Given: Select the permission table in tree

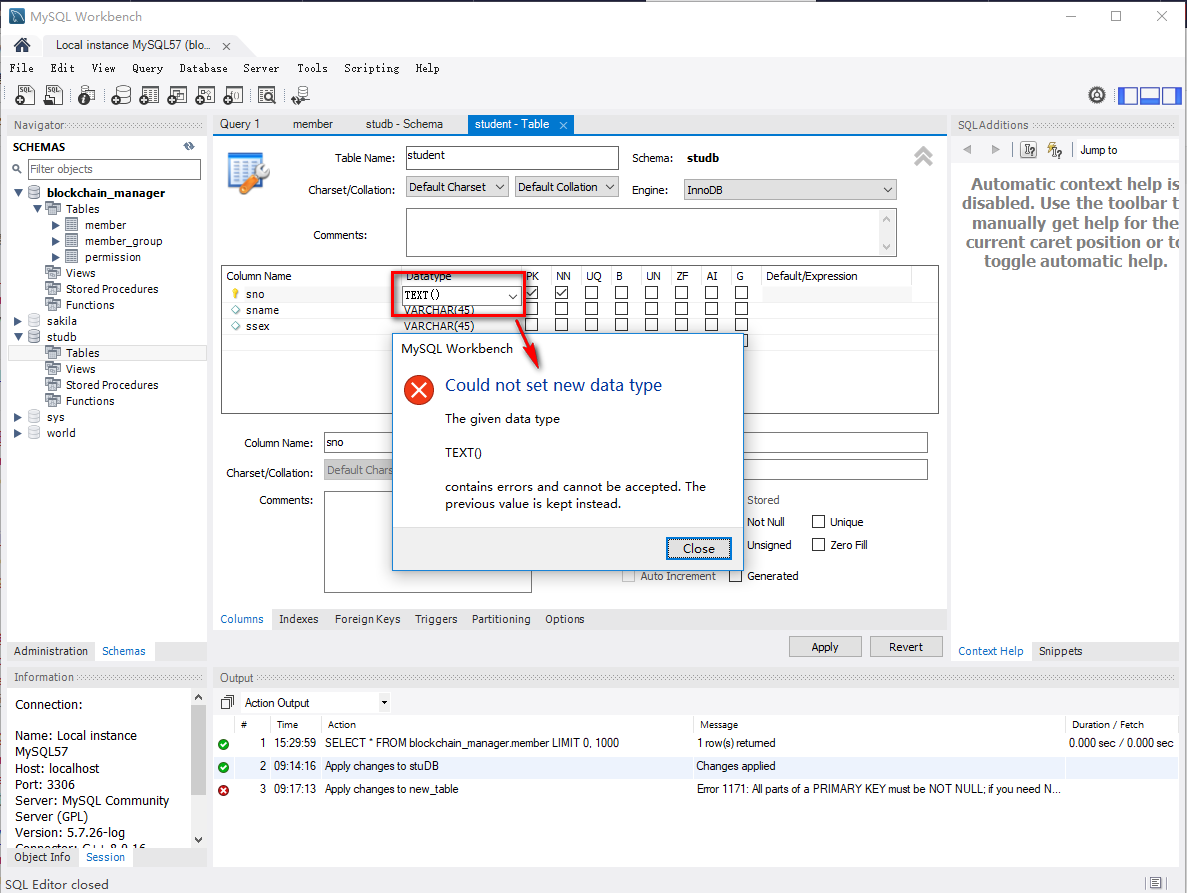Looking at the screenshot, I should (113, 257).
